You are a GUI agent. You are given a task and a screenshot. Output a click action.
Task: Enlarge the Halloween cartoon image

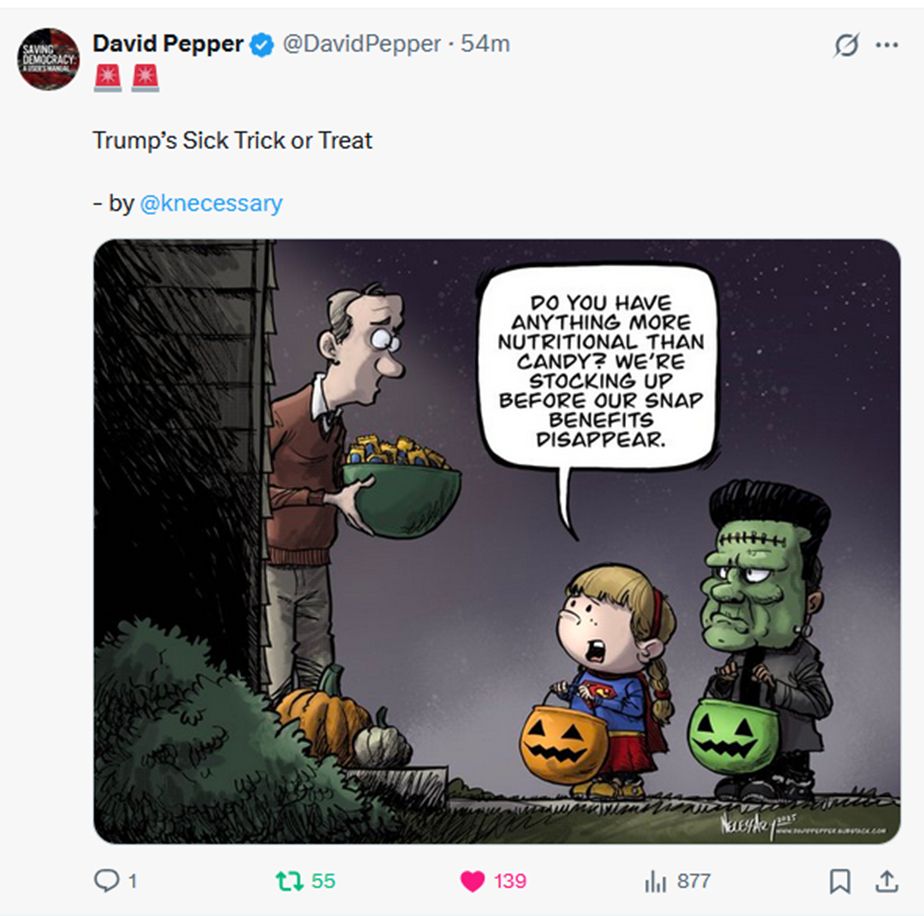click(497, 541)
